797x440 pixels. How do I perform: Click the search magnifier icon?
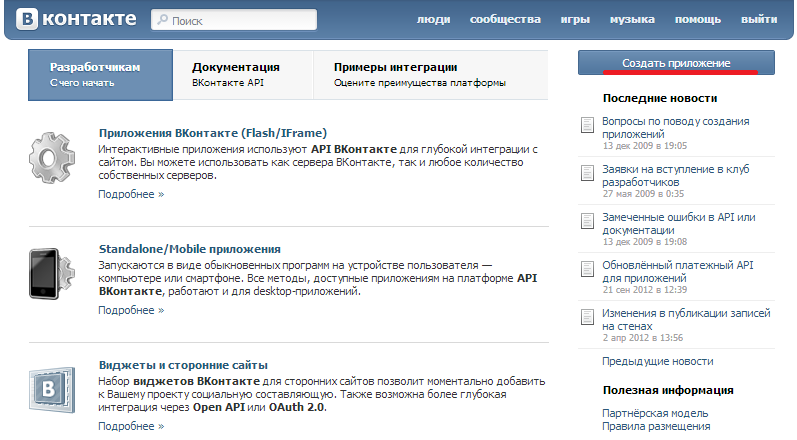[163, 20]
